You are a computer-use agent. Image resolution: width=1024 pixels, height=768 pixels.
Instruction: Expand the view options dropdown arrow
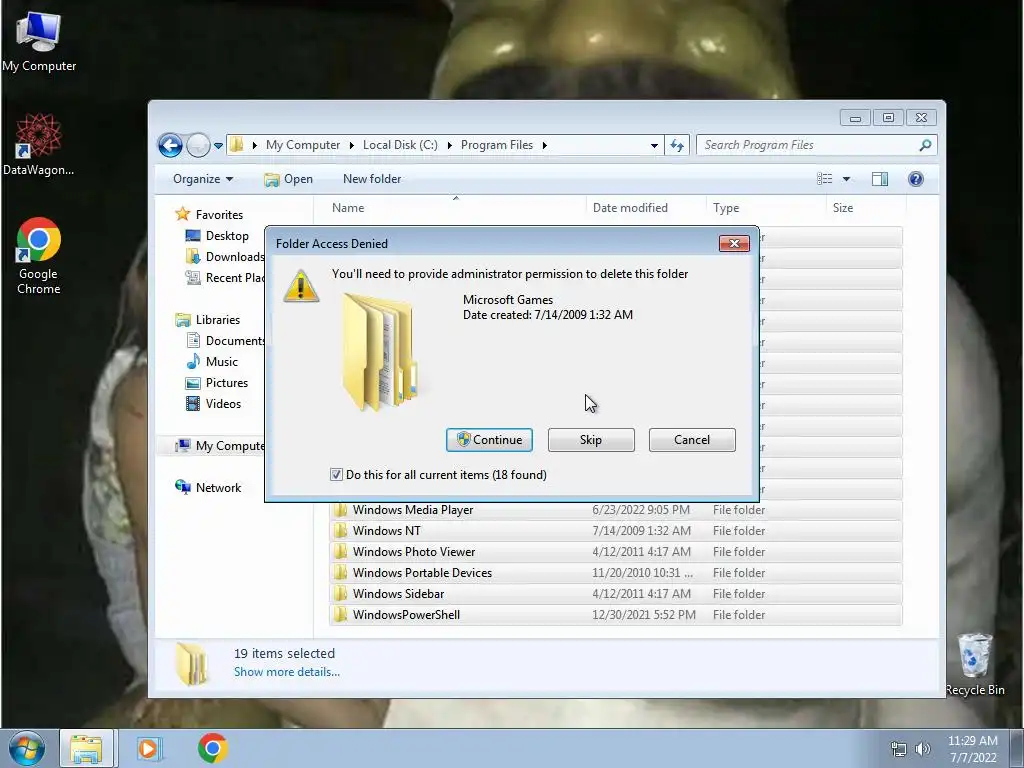[x=846, y=179]
